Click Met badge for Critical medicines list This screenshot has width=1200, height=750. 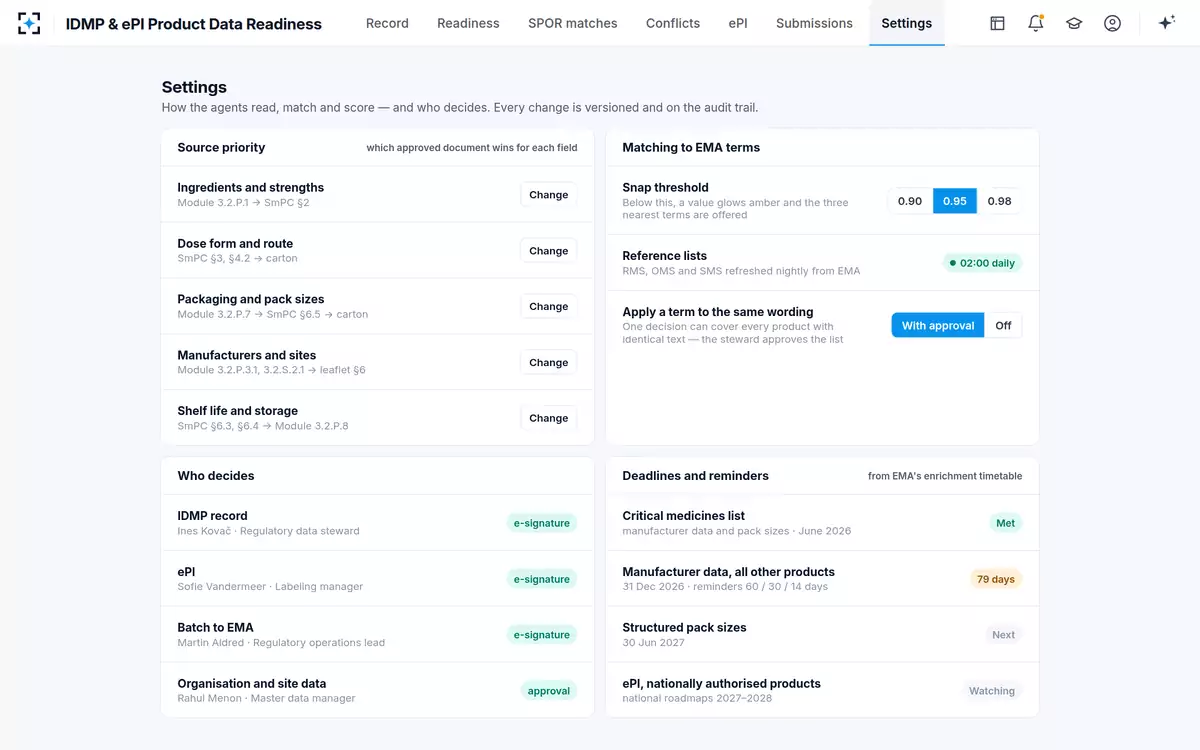[1005, 523]
